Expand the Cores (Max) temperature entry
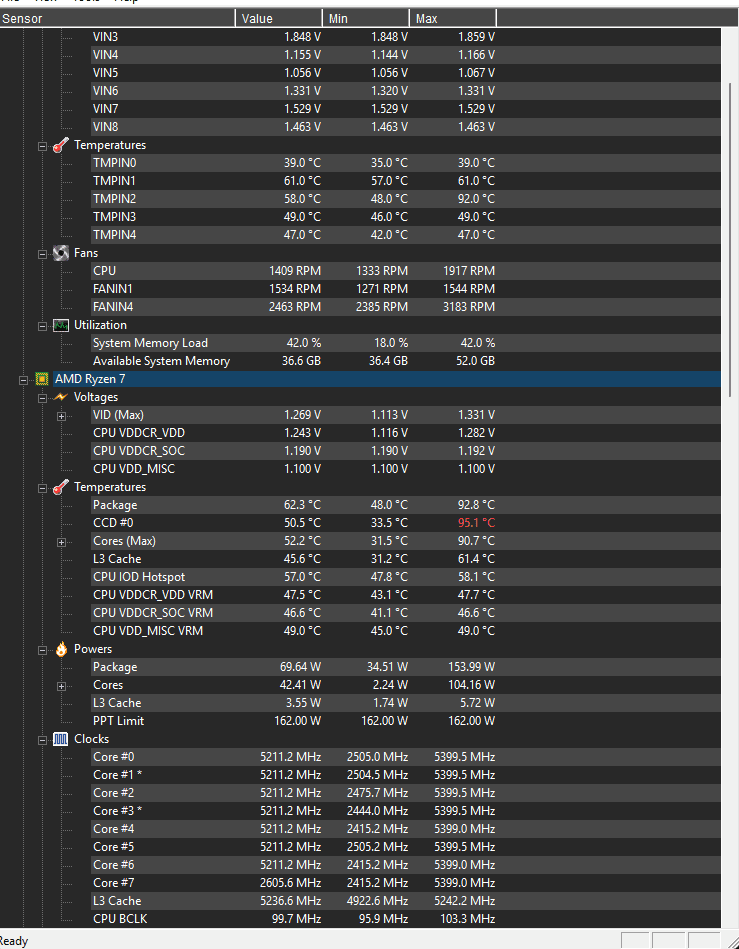The image size is (739, 949). click(x=61, y=542)
